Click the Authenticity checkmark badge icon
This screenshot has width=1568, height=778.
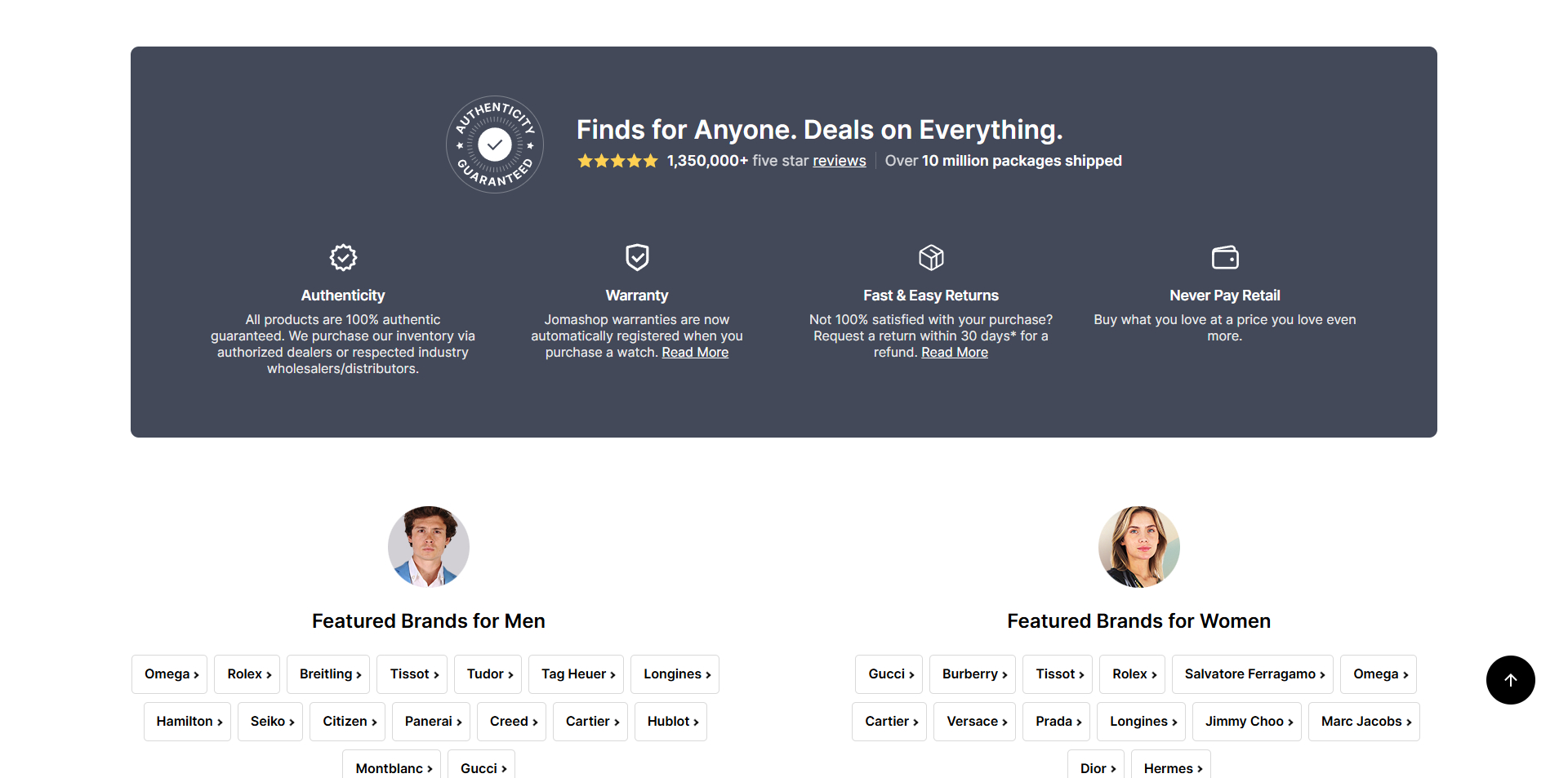[343, 257]
